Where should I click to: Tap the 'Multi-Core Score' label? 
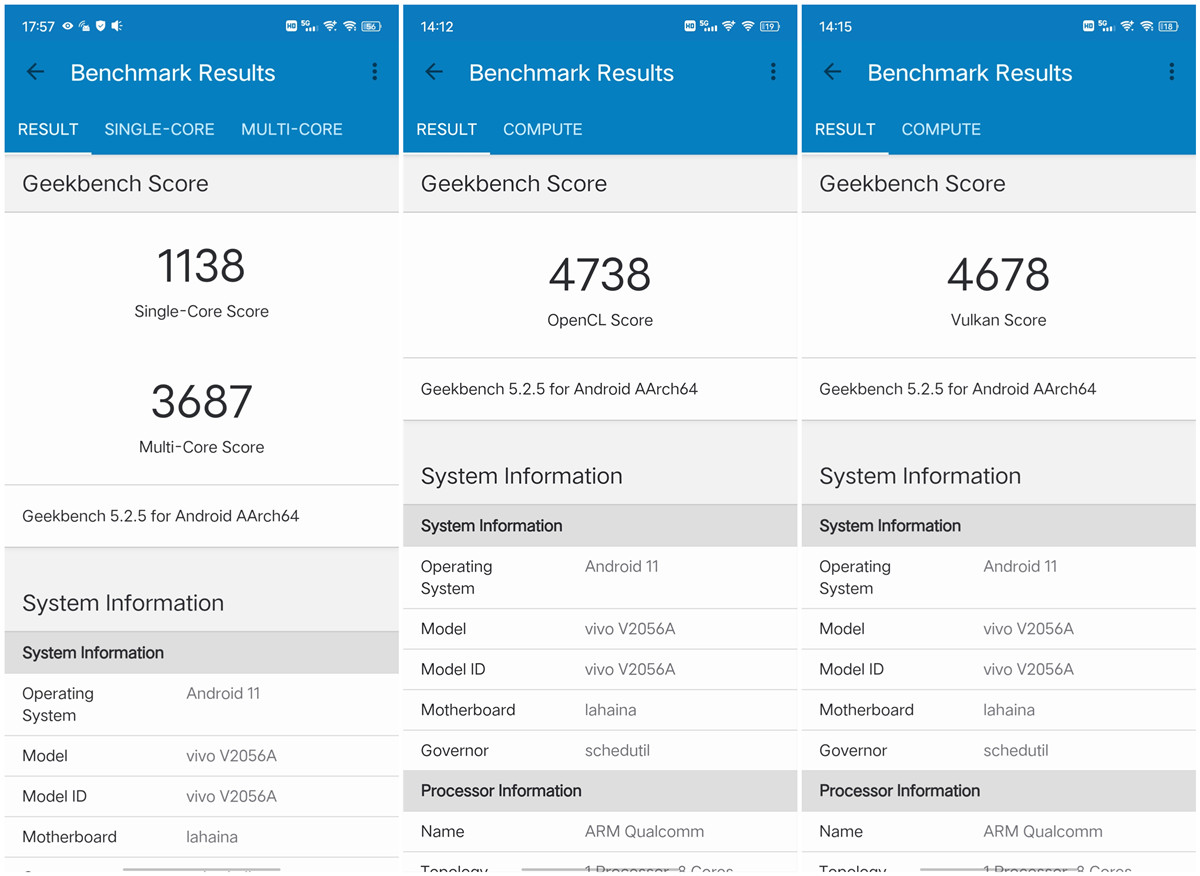tap(202, 447)
